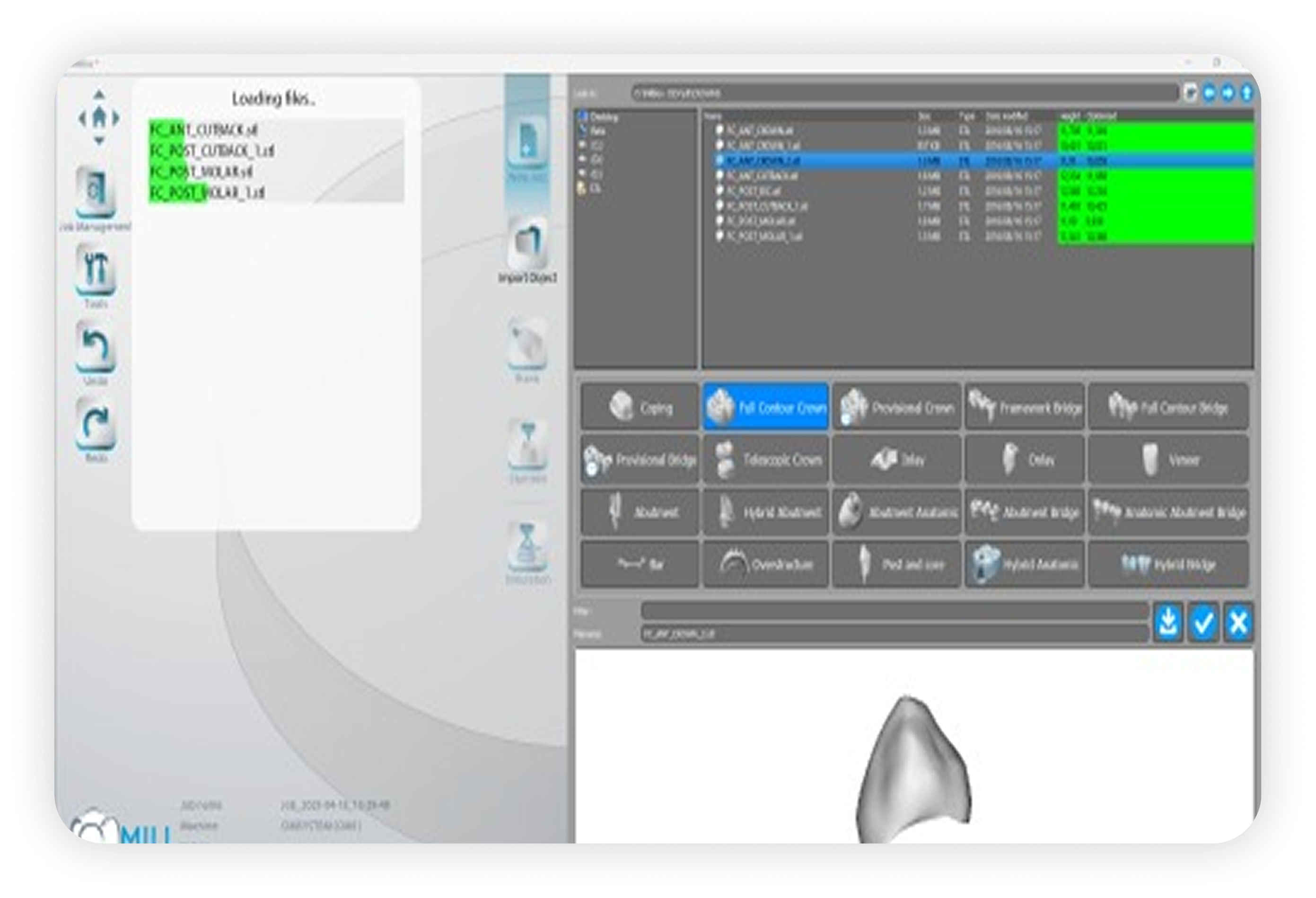Go up one folder level
The image size is (1316, 898).
tap(1246, 93)
